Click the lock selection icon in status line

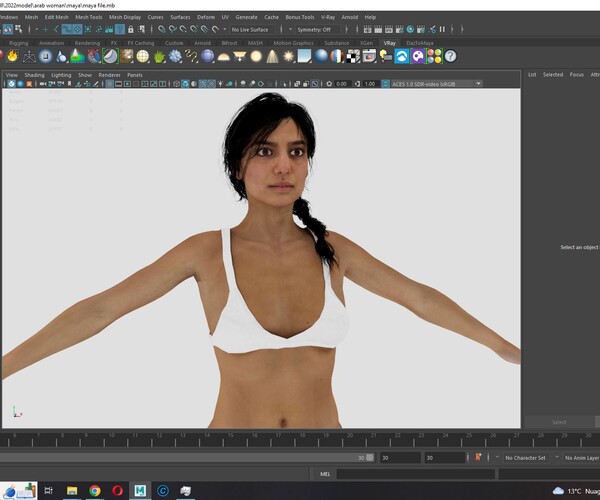(131, 29)
